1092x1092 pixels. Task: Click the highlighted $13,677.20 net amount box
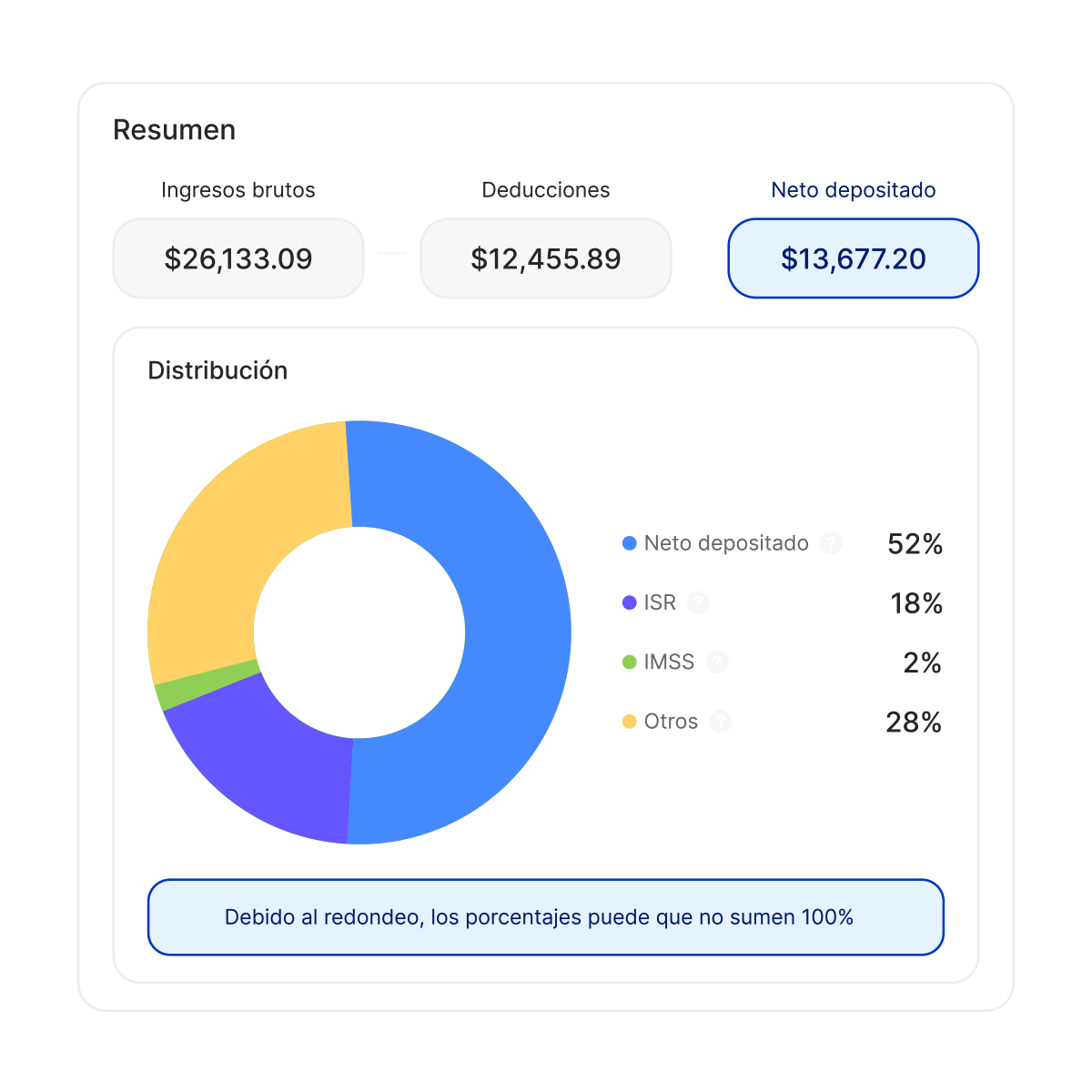853,258
